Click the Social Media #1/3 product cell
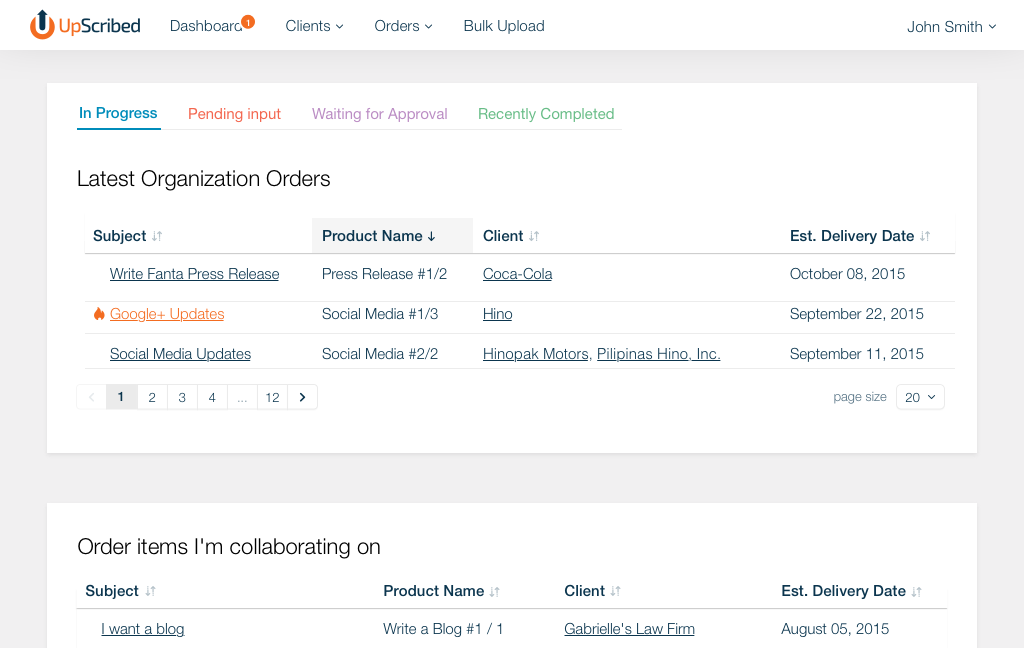Image resolution: width=1024 pixels, height=648 pixels. 380,314
